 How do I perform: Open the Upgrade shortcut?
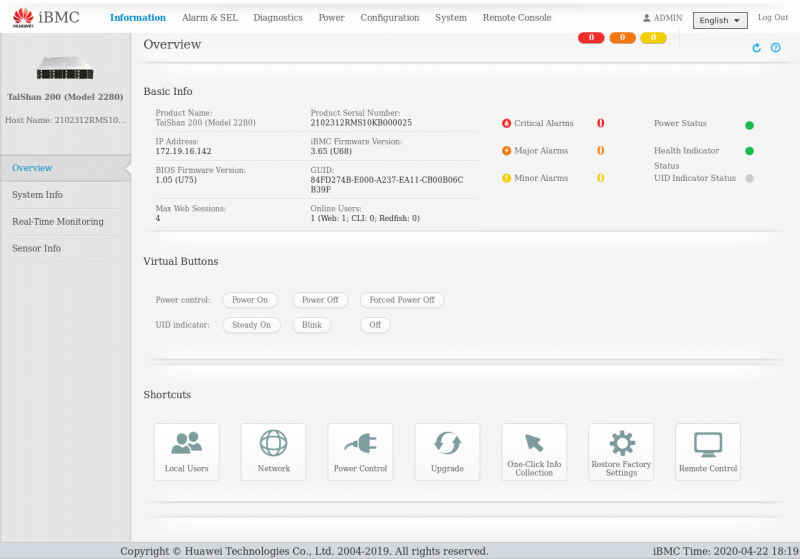[x=447, y=452]
